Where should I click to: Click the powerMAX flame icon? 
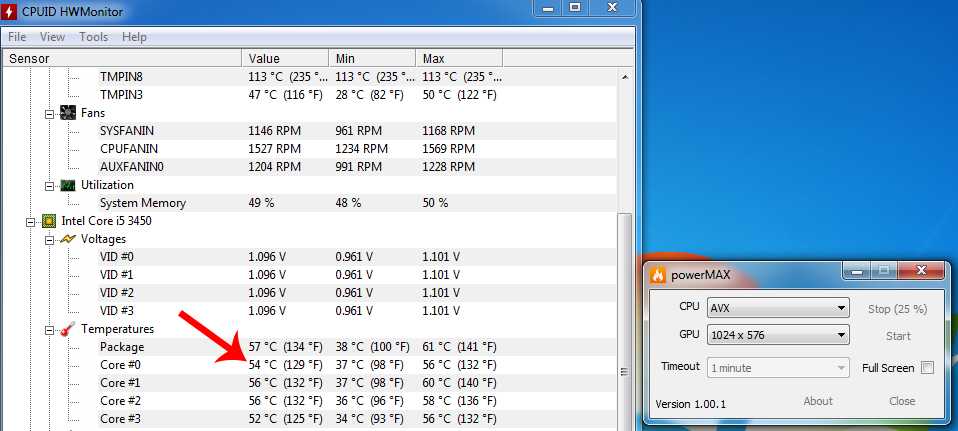(658, 274)
